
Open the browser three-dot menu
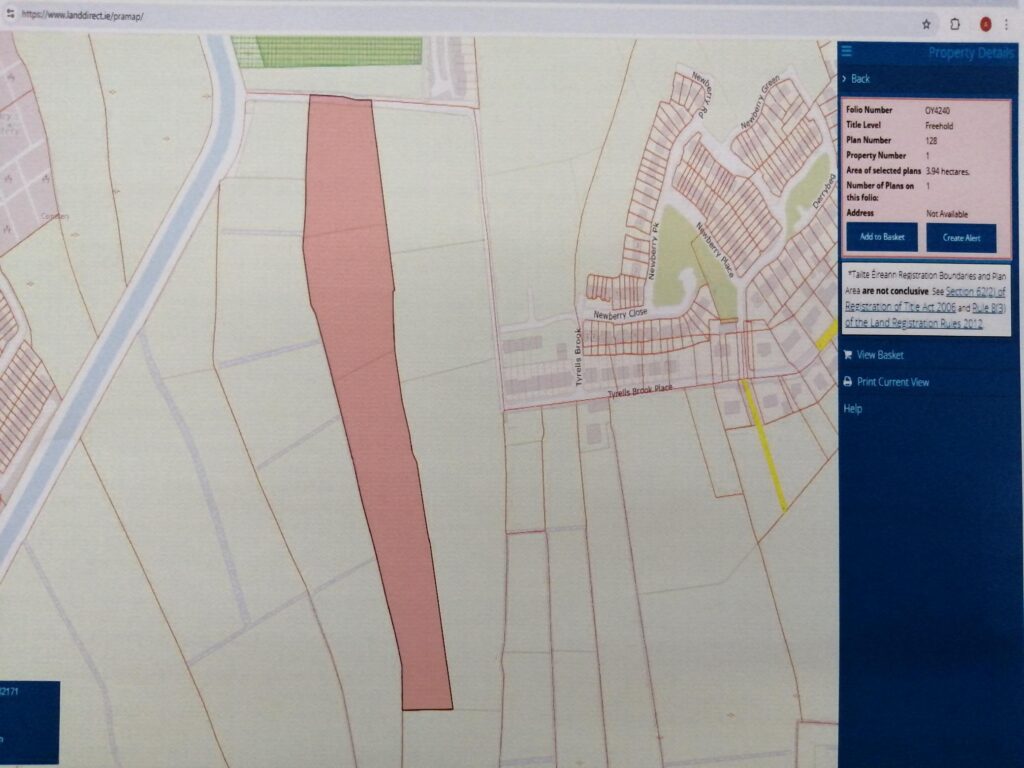tap(1006, 23)
